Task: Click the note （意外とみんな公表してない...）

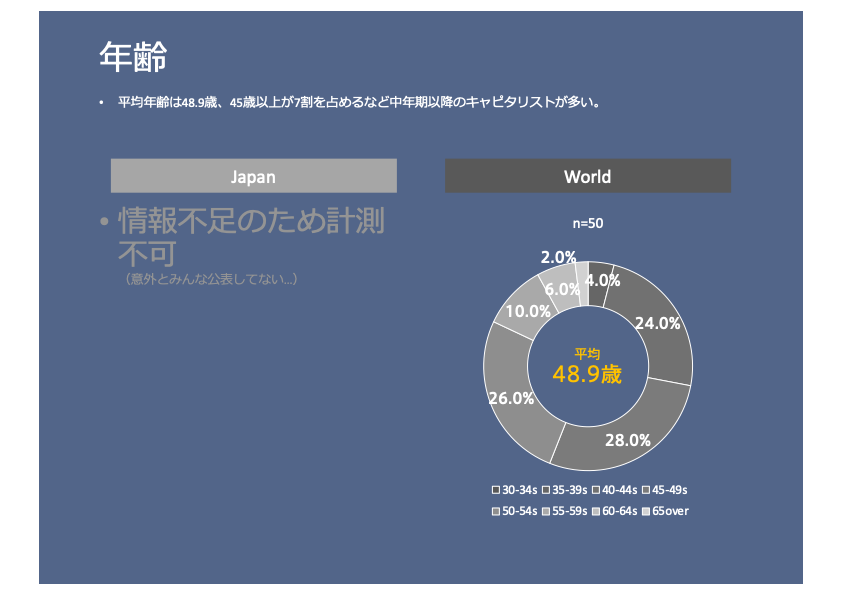Action: 210,279
